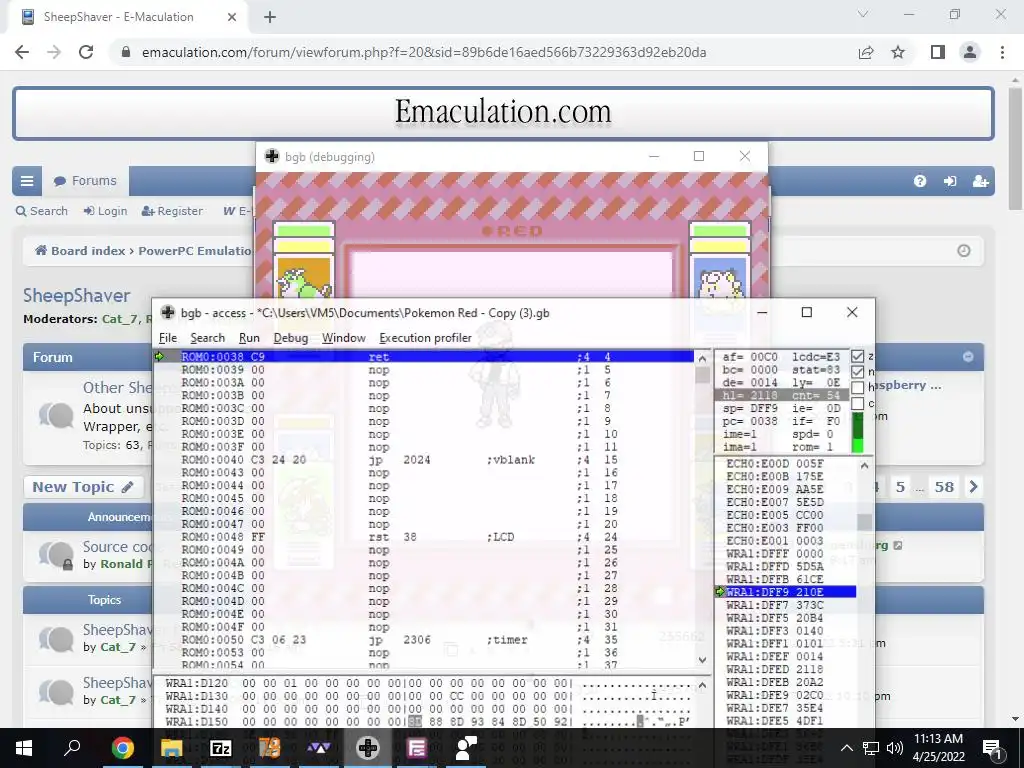
Task: Open Run menu in bgb debugger
Action: 249,338
